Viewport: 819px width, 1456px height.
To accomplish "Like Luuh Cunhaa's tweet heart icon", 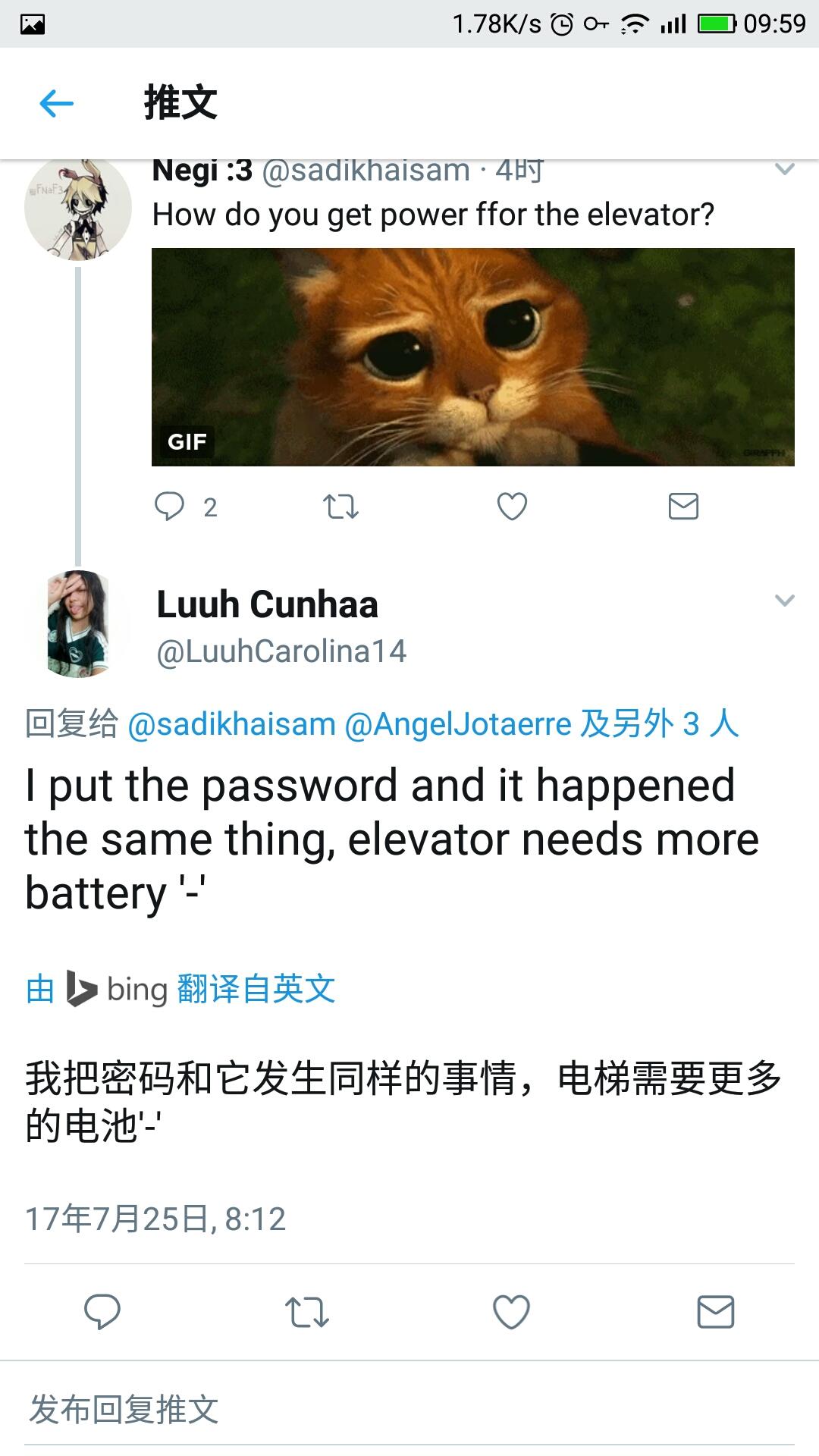I will click(x=511, y=1312).
